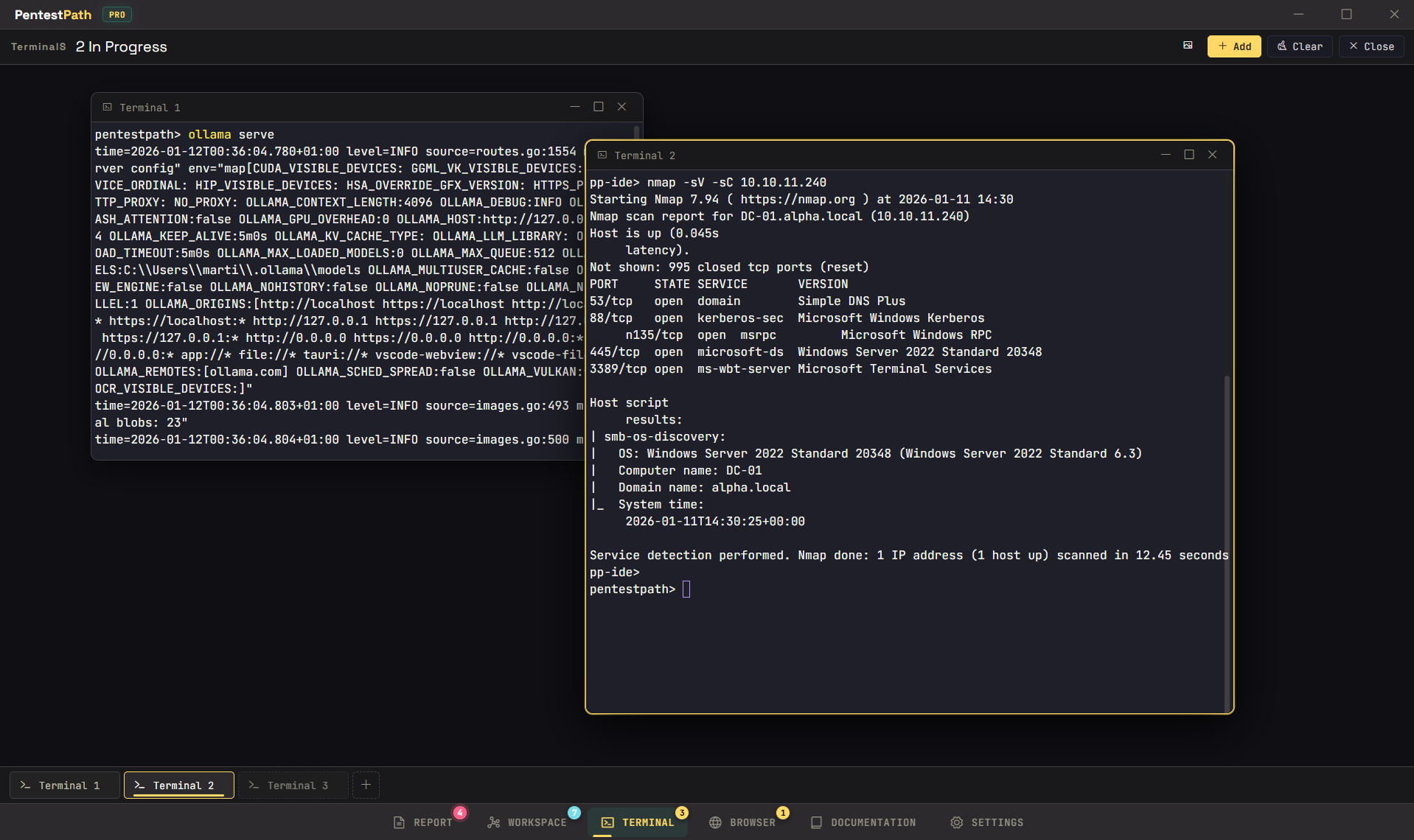Click the Browser globe icon
Viewport: 1414px width, 840px height.
(715, 822)
